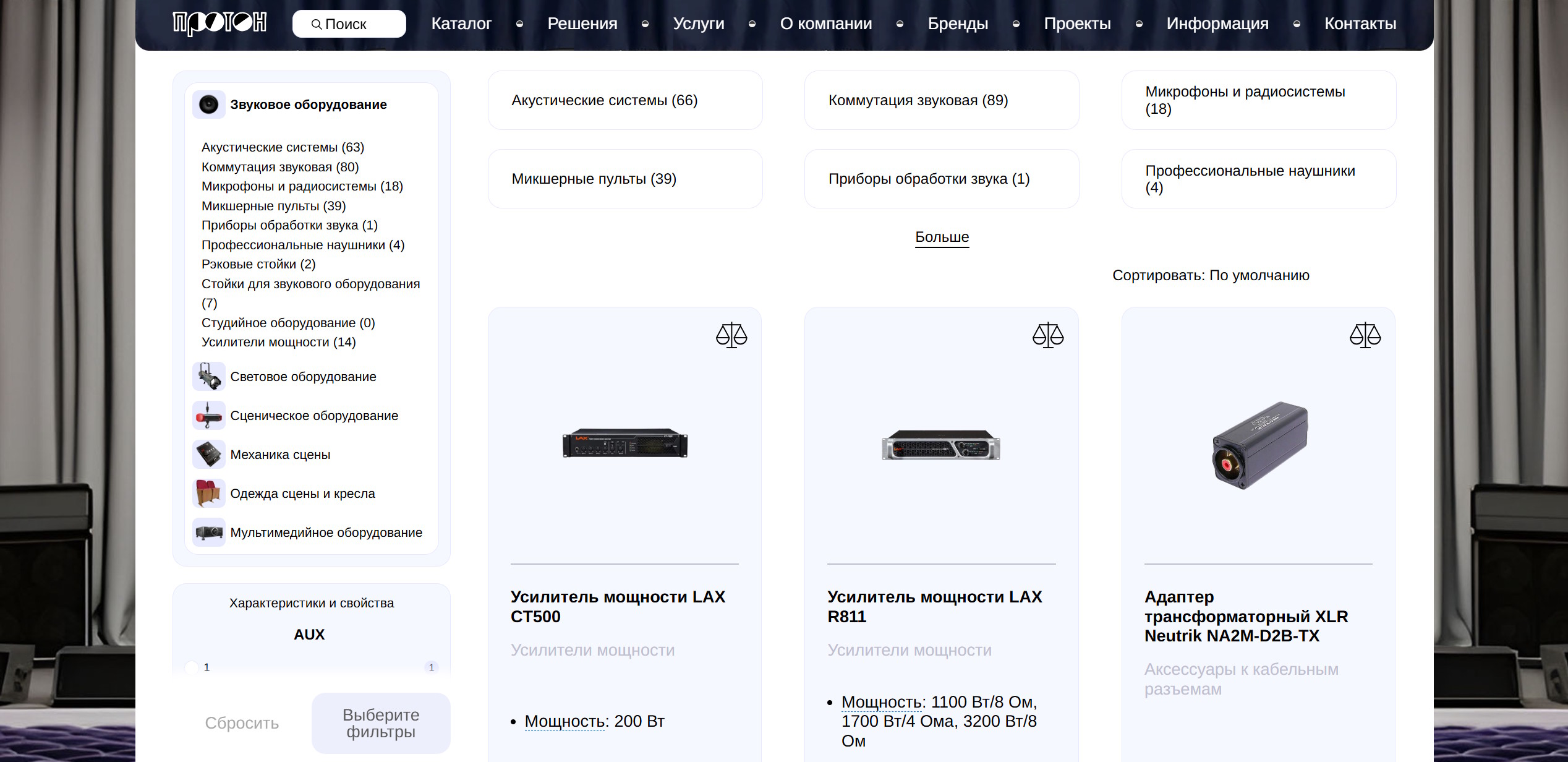Click Усилители мощности category under LAX CT500

(592, 650)
